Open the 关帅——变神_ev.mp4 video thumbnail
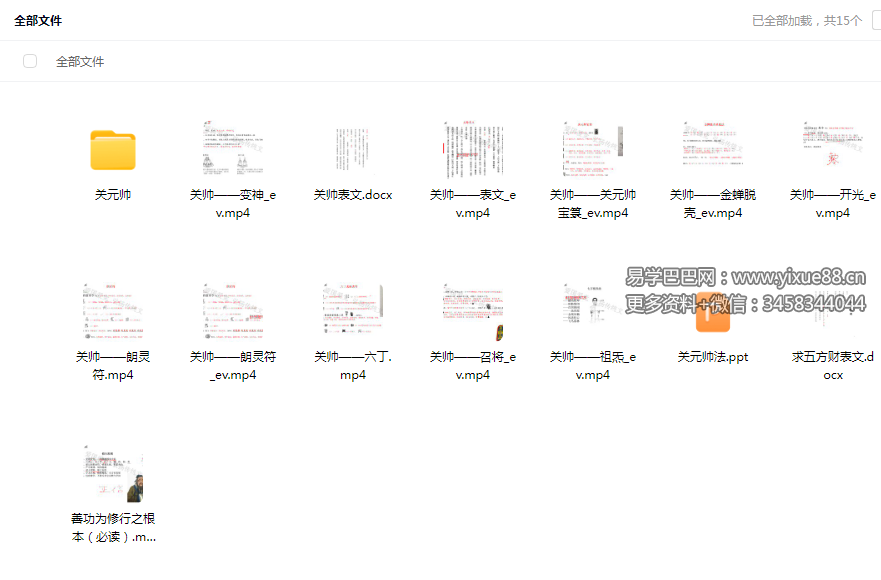This screenshot has height=580, width=881. 233,150
